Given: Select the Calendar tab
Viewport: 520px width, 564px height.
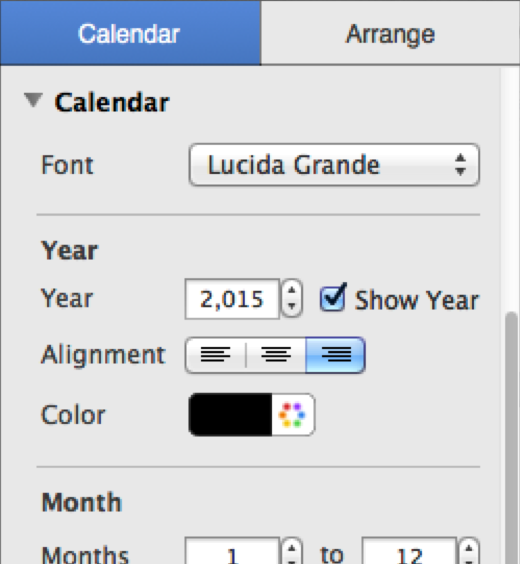Looking at the screenshot, I should tap(130, 33).
